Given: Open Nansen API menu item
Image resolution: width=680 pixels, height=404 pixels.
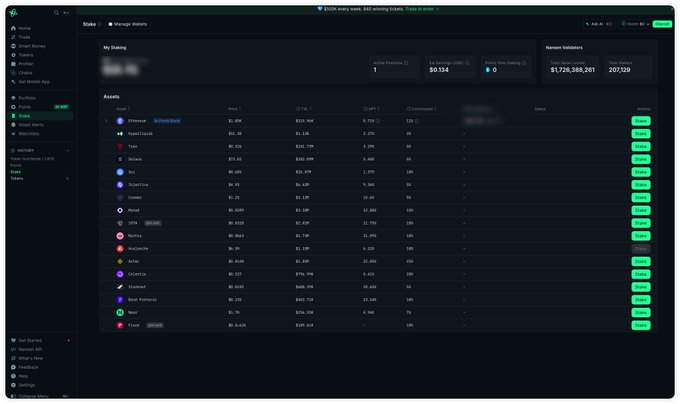Looking at the screenshot, I should click(30, 349).
